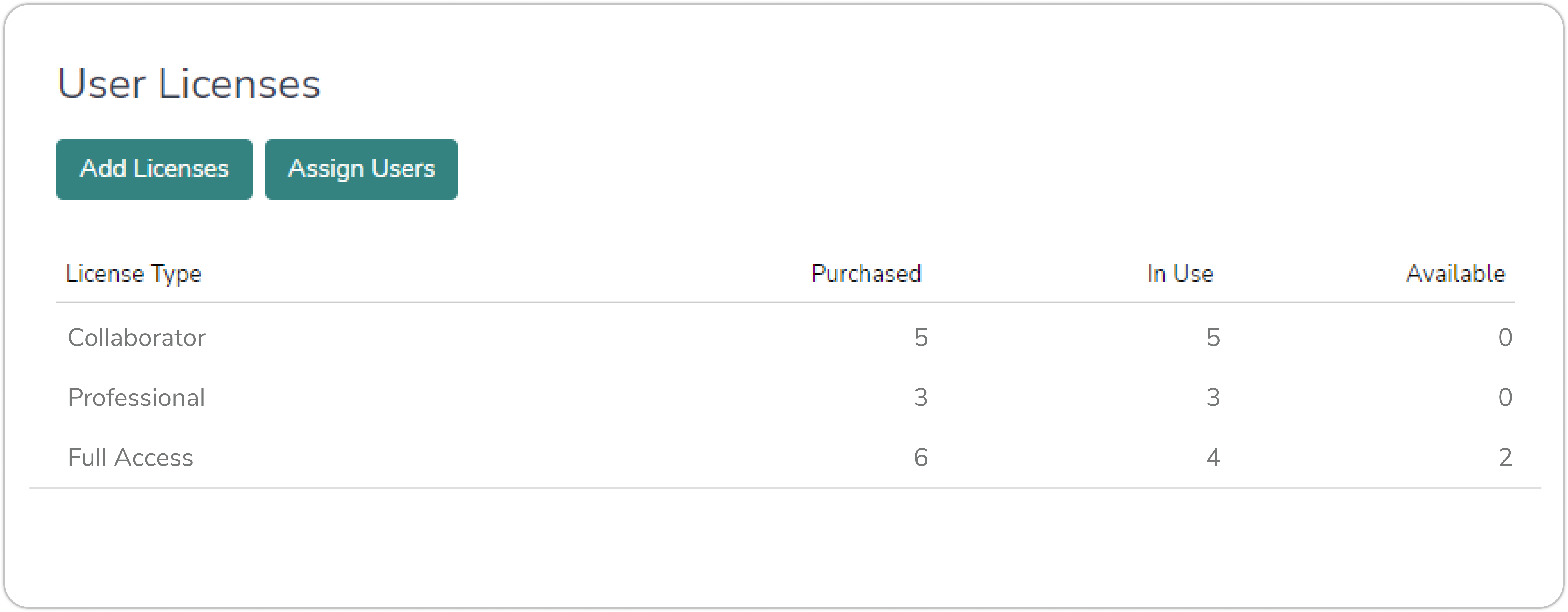Click Full Access purchased count of 6
Viewport: 1568px width, 612px height.
pos(921,457)
